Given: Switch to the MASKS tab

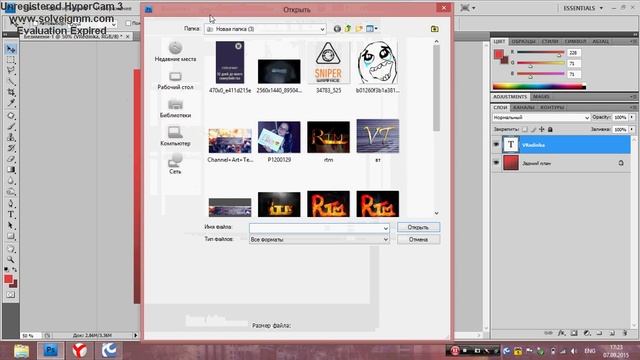Looking at the screenshot, I should pyautogui.click(x=541, y=97).
